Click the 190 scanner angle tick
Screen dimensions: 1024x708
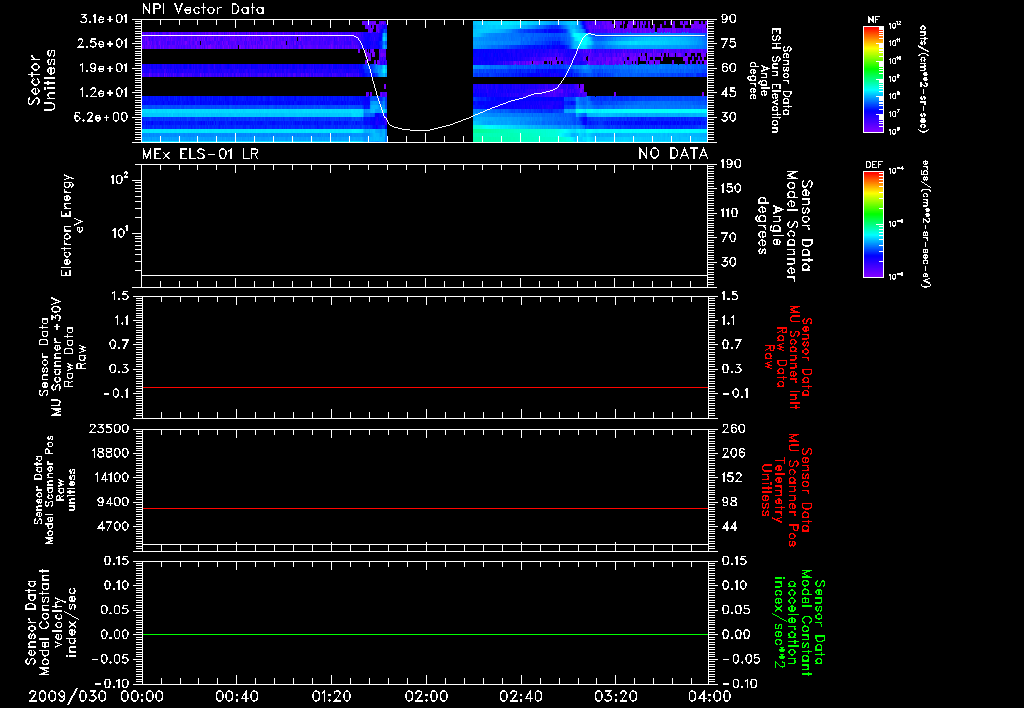point(731,164)
